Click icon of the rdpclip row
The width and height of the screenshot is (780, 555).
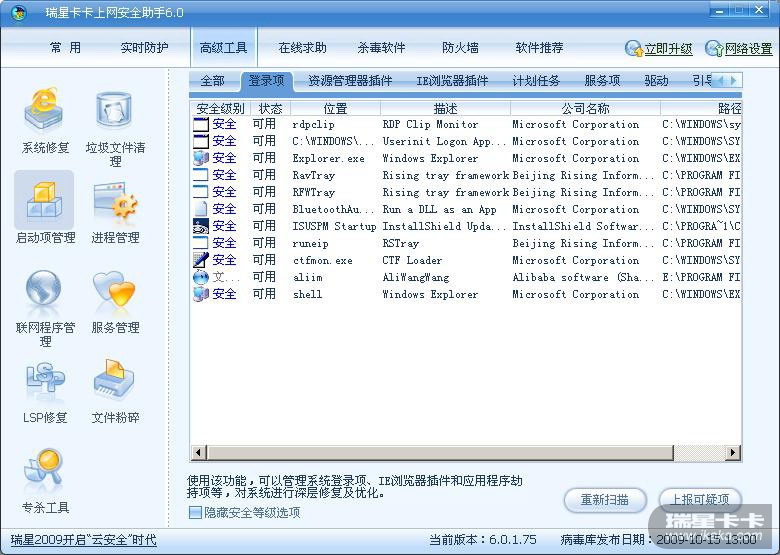(x=200, y=124)
